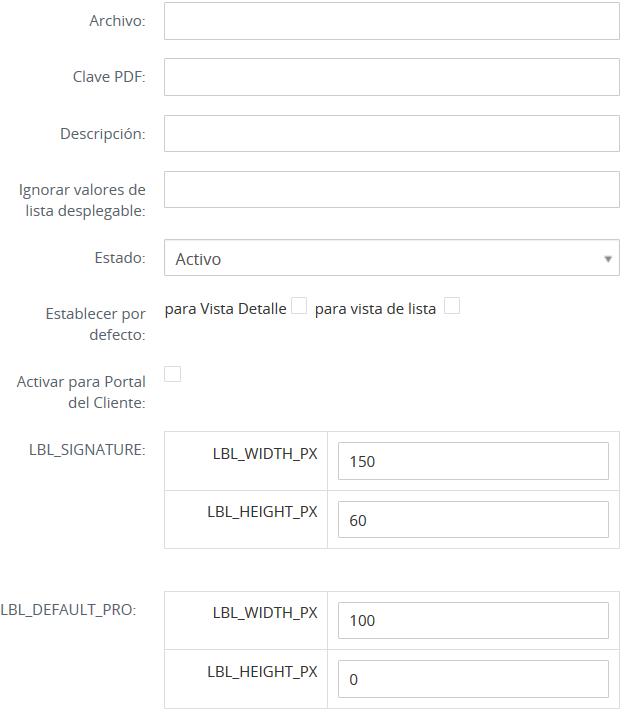The width and height of the screenshot is (627, 716).
Task: Click into the Descripción field
Action: pyautogui.click(x=391, y=133)
